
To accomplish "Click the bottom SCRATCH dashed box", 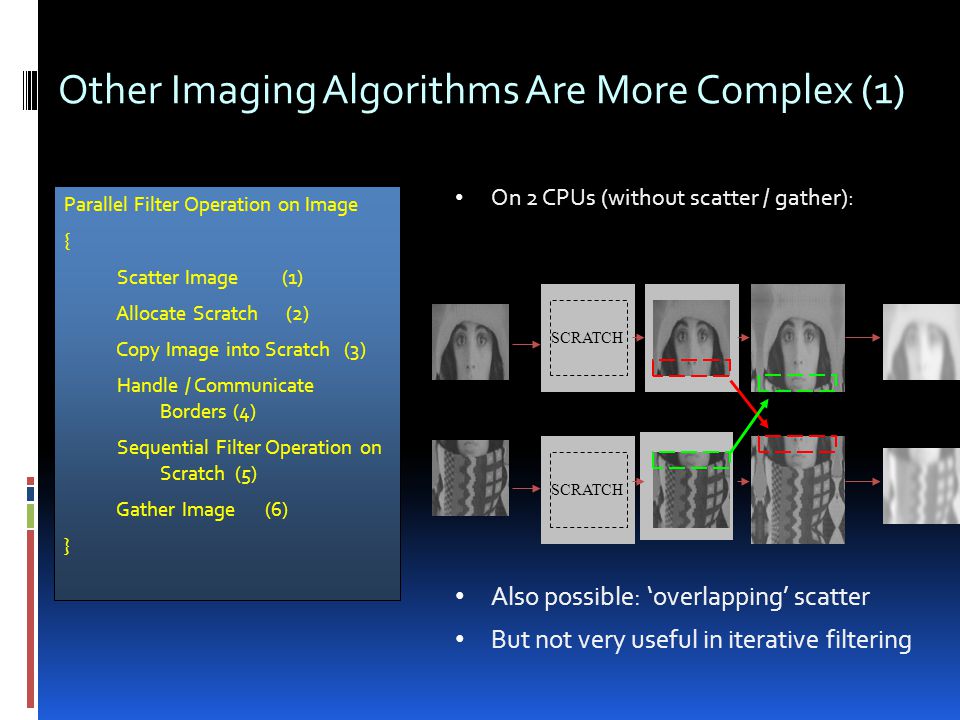I will click(x=588, y=490).
